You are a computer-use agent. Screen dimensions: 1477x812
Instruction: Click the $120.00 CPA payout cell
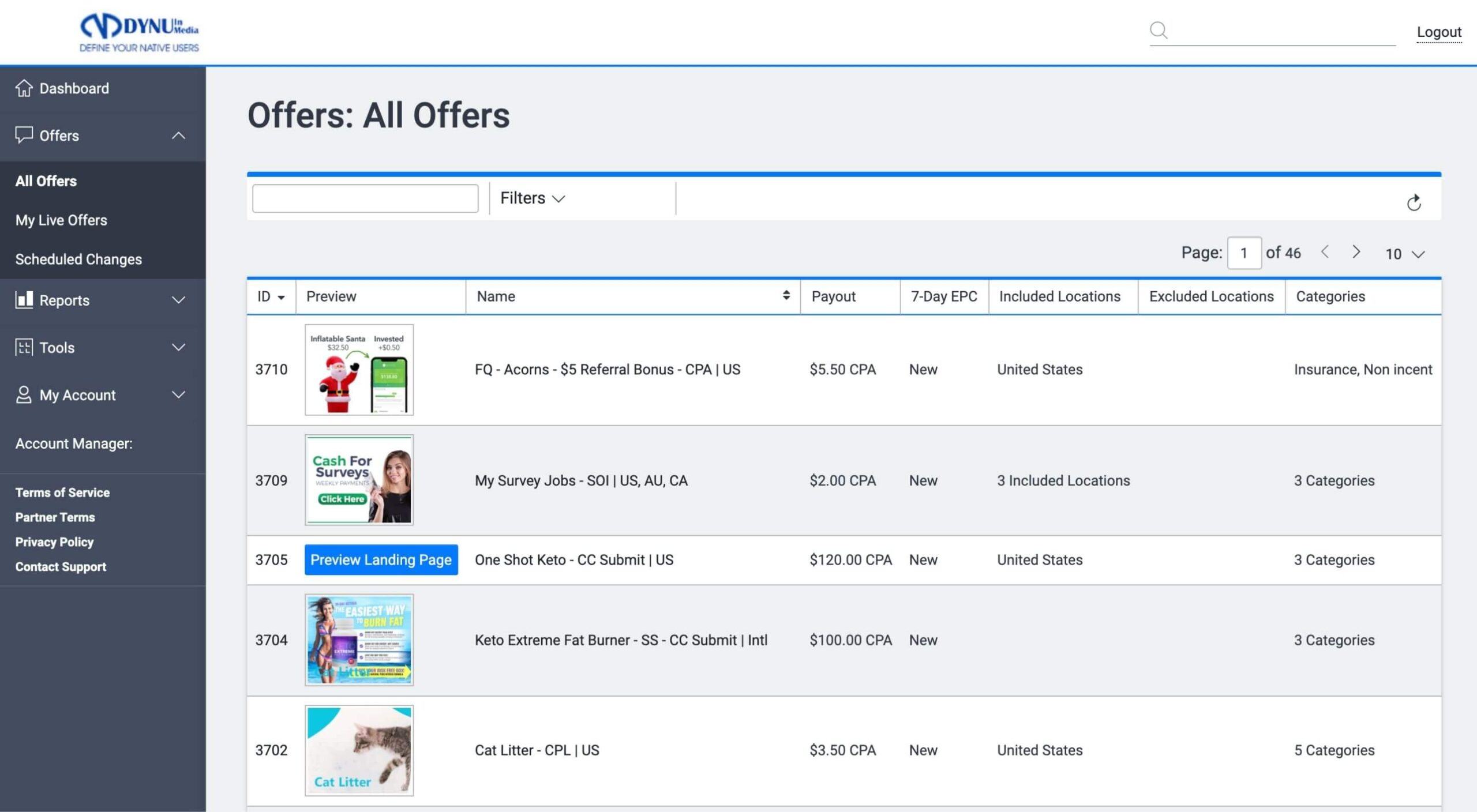(x=850, y=560)
